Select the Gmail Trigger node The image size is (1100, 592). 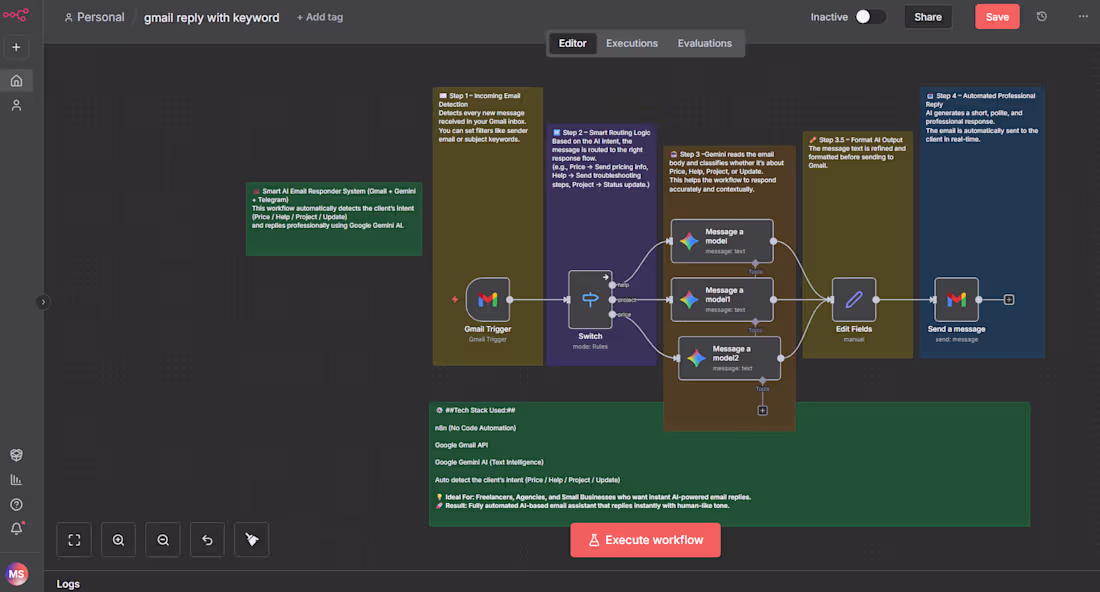tap(487, 299)
